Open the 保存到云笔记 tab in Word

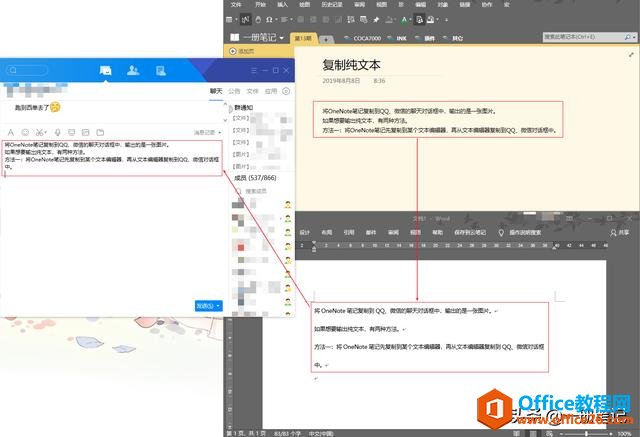(470, 232)
